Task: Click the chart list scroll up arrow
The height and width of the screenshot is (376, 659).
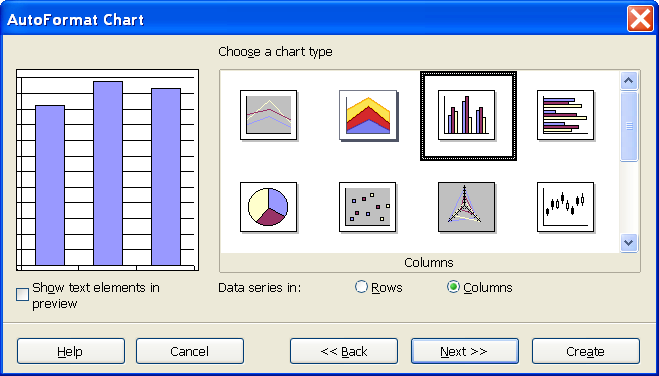Action: [x=629, y=81]
